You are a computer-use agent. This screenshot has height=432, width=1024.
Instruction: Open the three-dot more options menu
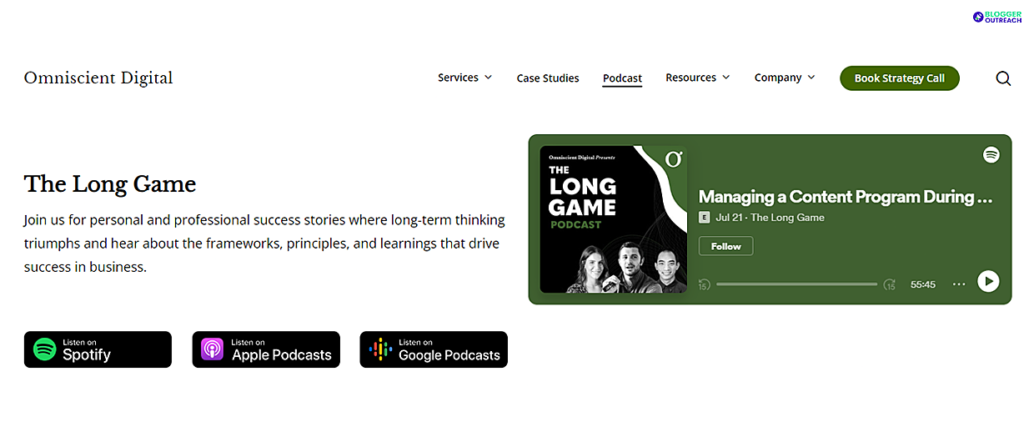pos(959,284)
